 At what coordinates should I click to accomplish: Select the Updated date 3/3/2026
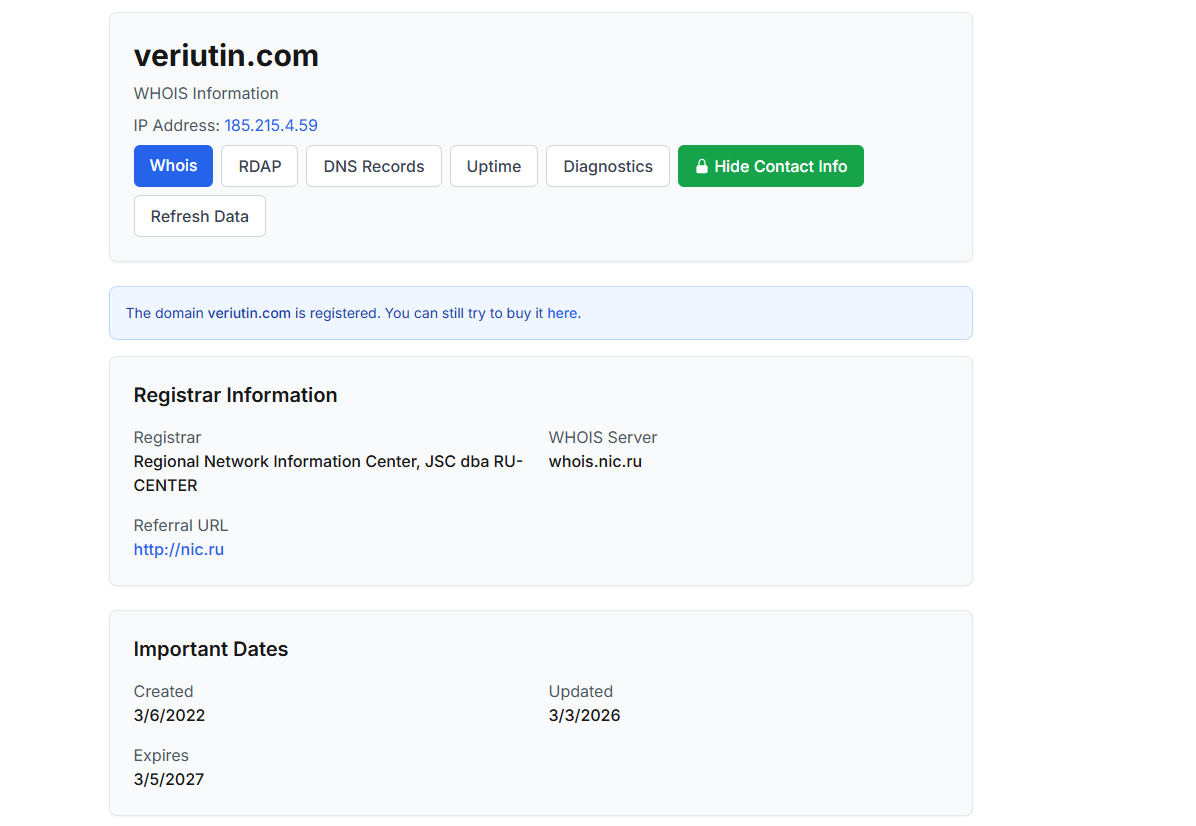click(x=584, y=715)
